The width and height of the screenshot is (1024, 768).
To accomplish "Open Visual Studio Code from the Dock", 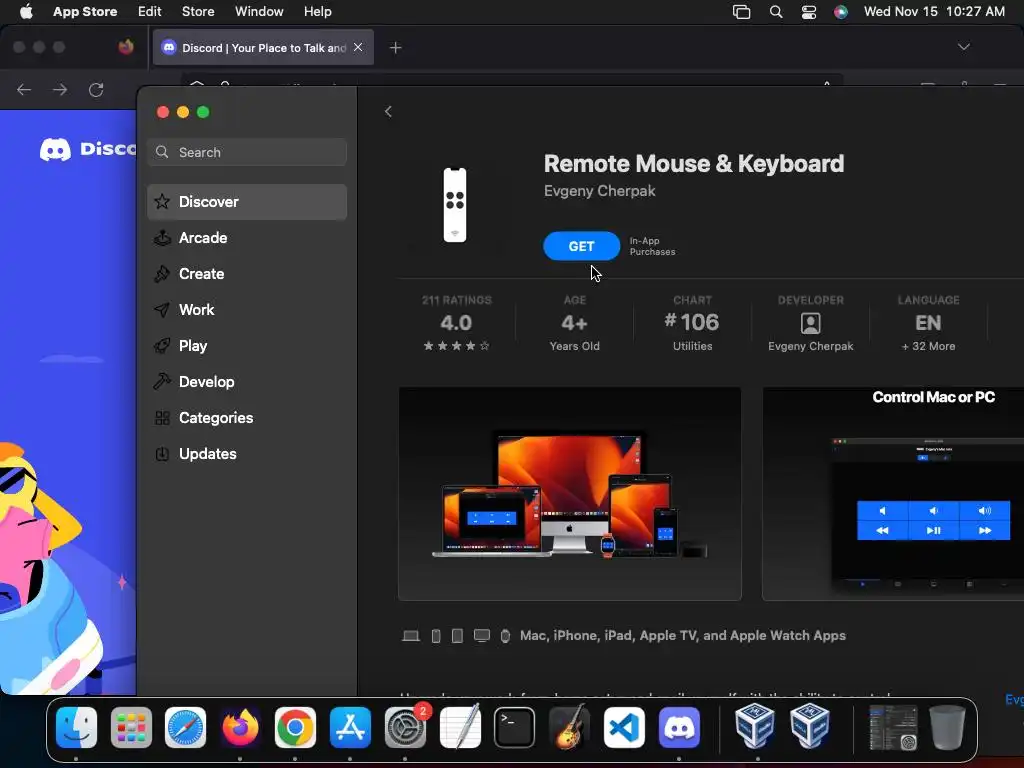I will [x=624, y=728].
